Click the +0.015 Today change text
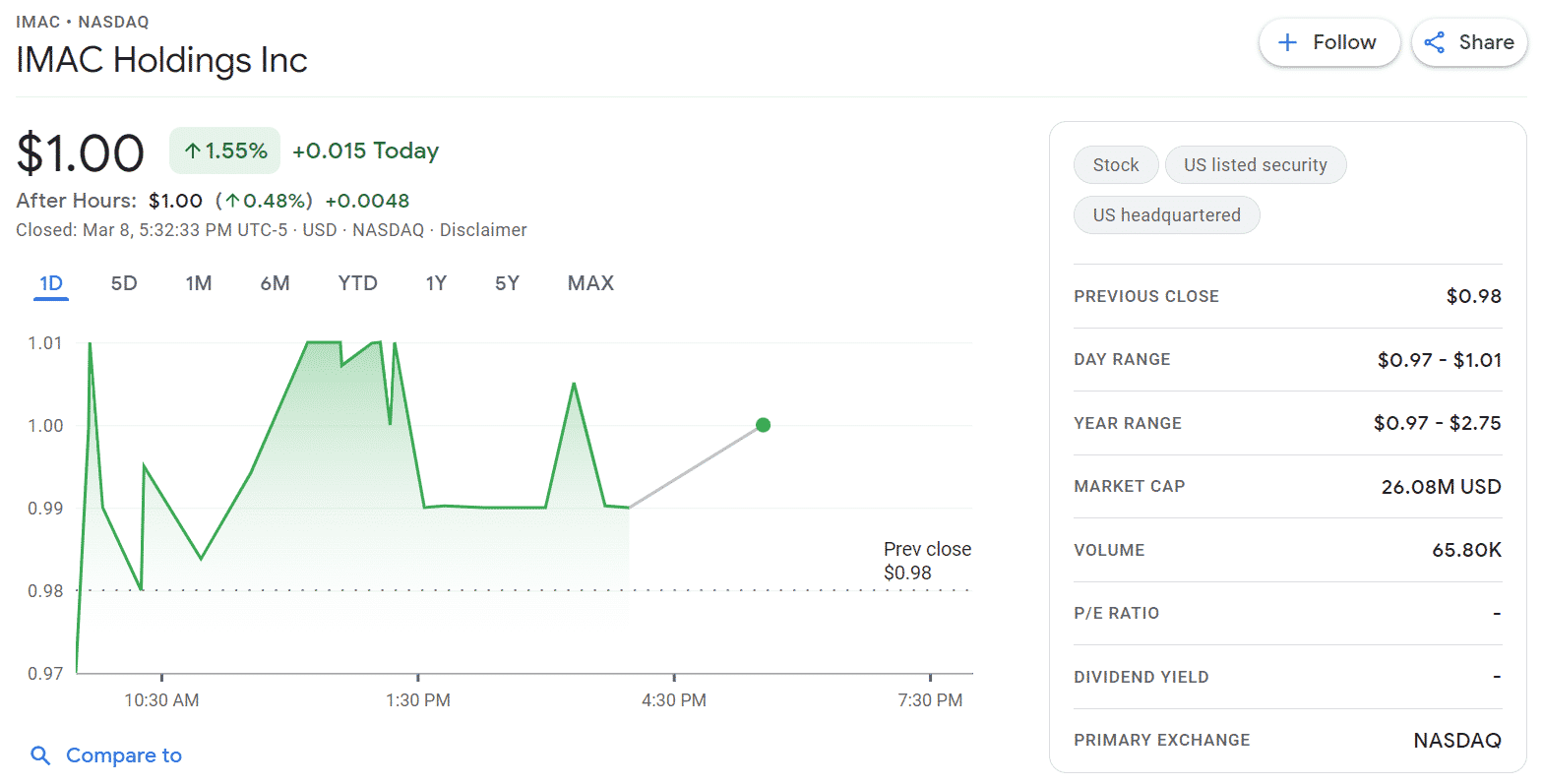Viewport: 1542px width, 784px height. 366,151
